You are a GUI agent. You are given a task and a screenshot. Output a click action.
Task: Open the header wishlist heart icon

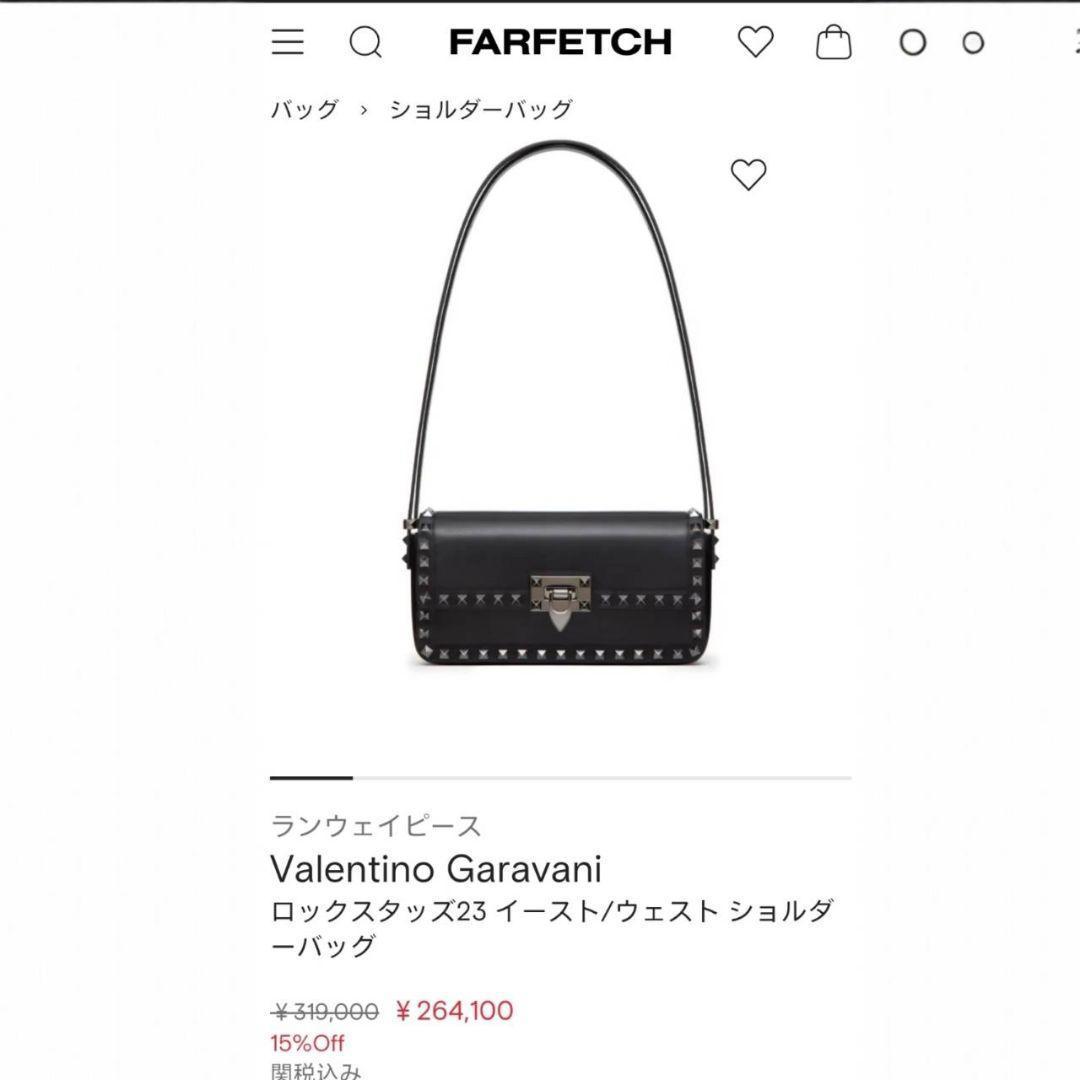(x=756, y=41)
